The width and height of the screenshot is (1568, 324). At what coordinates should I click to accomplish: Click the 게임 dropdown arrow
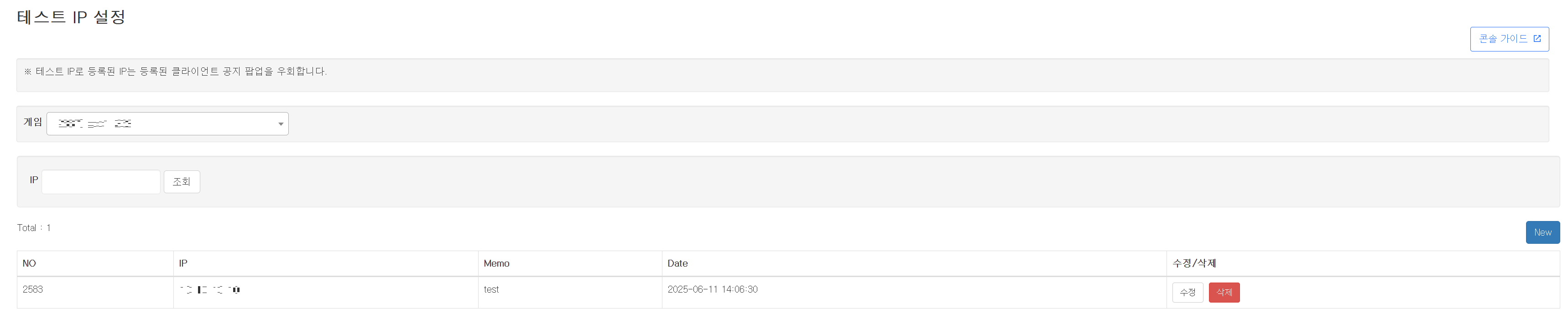281,124
